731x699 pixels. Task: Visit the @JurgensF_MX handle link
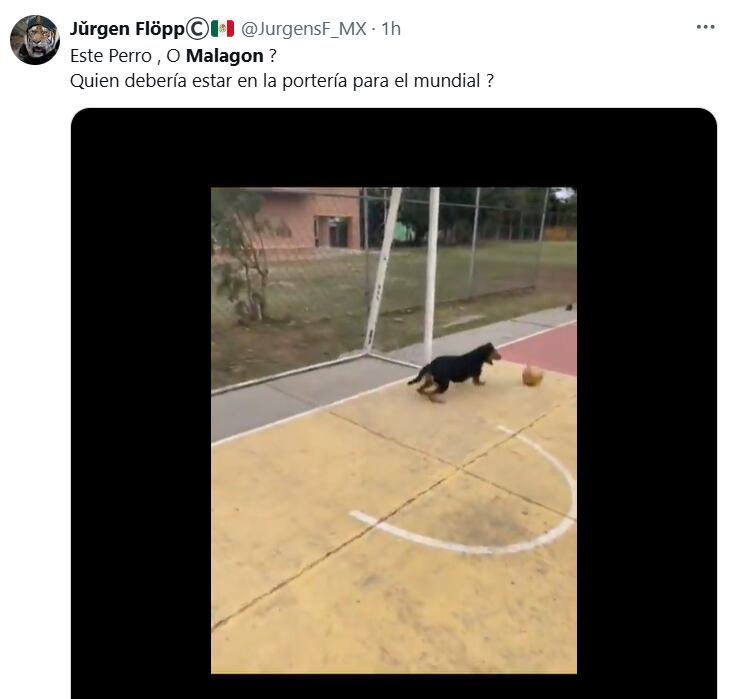[x=303, y=29]
